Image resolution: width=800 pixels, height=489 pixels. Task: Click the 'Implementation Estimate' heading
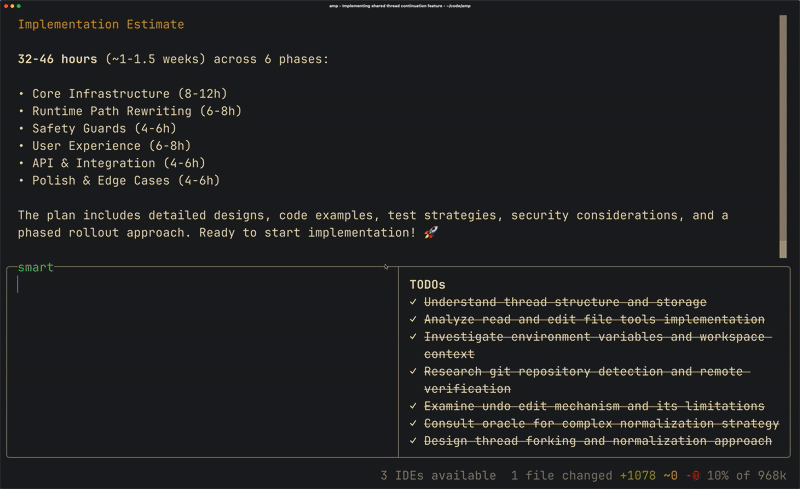101,24
